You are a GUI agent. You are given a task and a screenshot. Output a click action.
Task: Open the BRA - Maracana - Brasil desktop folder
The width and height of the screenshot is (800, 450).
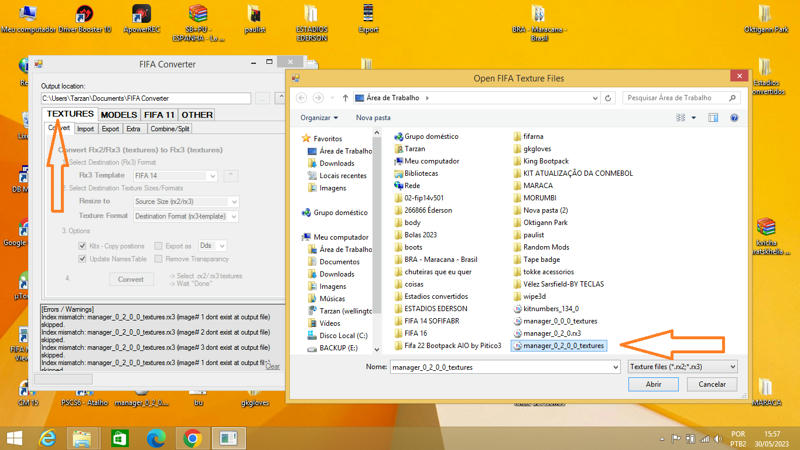coord(539,23)
